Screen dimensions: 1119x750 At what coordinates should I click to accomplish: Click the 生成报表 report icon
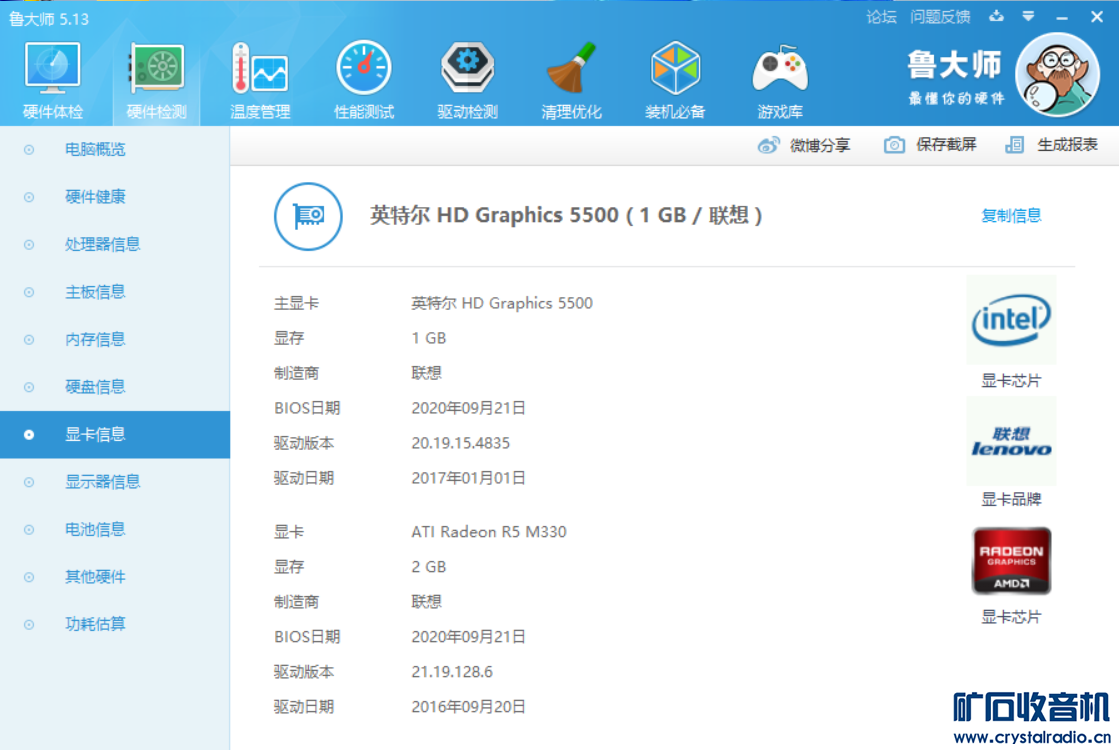(x=1014, y=146)
